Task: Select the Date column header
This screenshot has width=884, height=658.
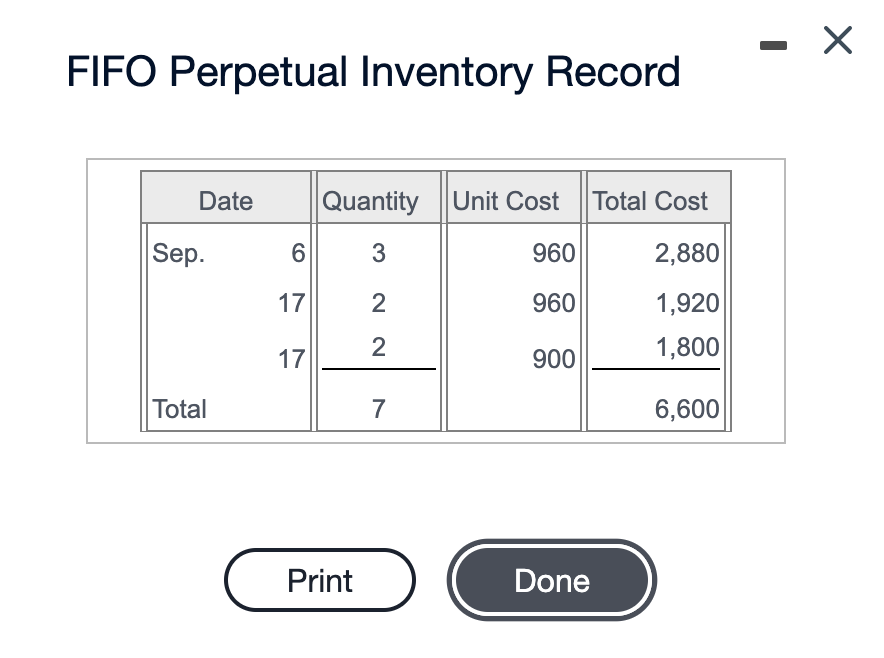Action: point(226,200)
